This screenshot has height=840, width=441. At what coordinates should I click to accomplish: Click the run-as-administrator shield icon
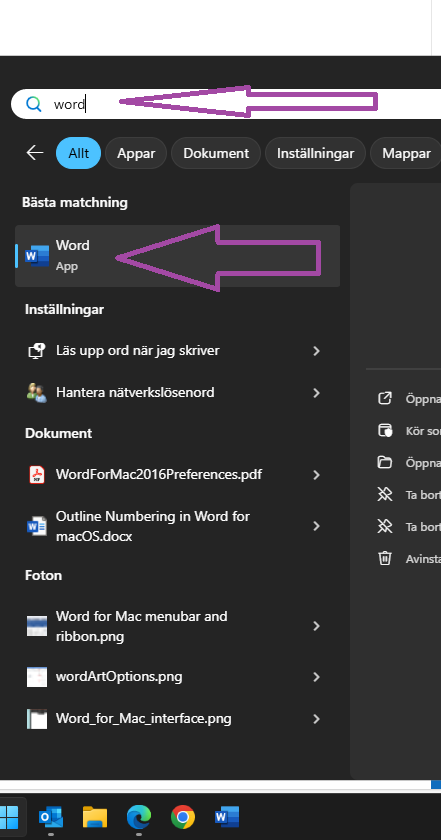click(x=385, y=430)
